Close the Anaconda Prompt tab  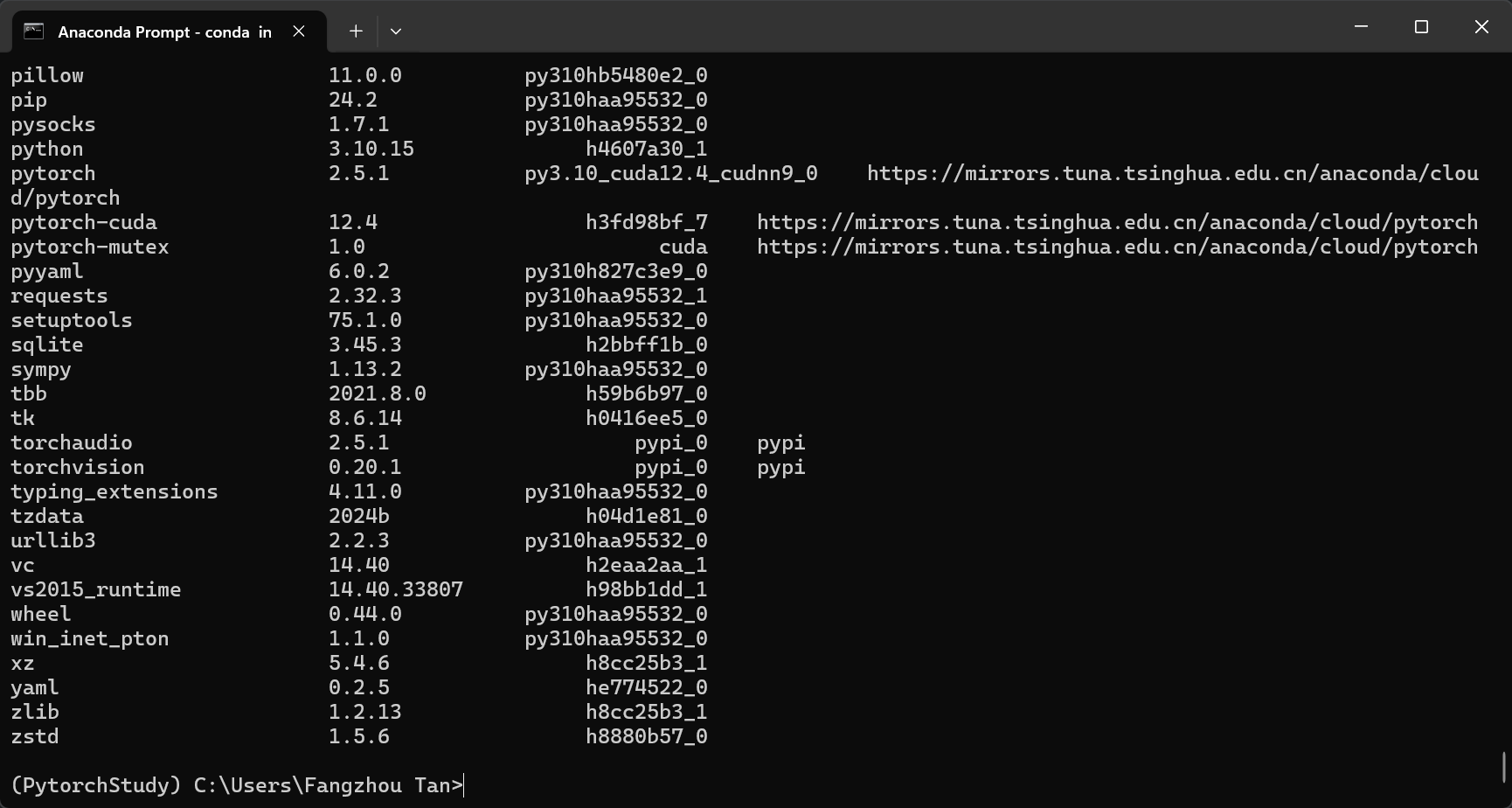point(299,31)
